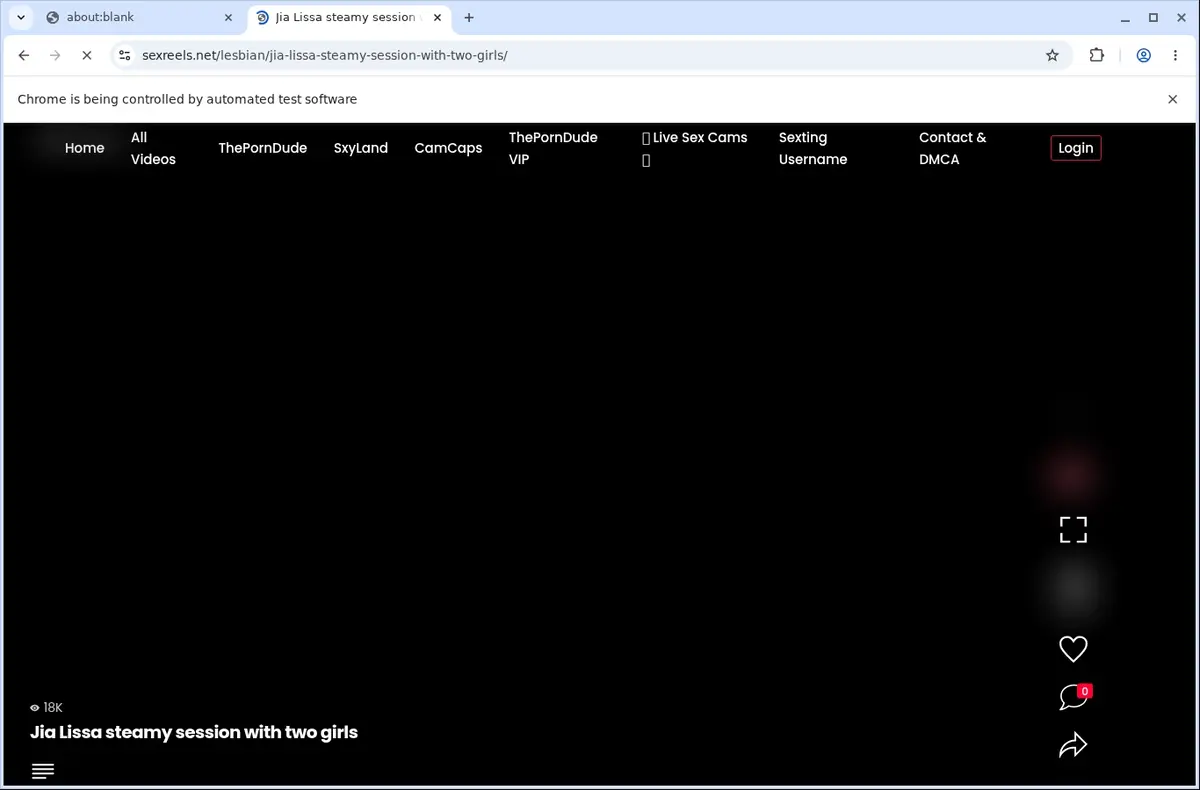Click the blurred red circle above fullscreen icon
This screenshot has height=790, width=1200.
tap(1071, 473)
